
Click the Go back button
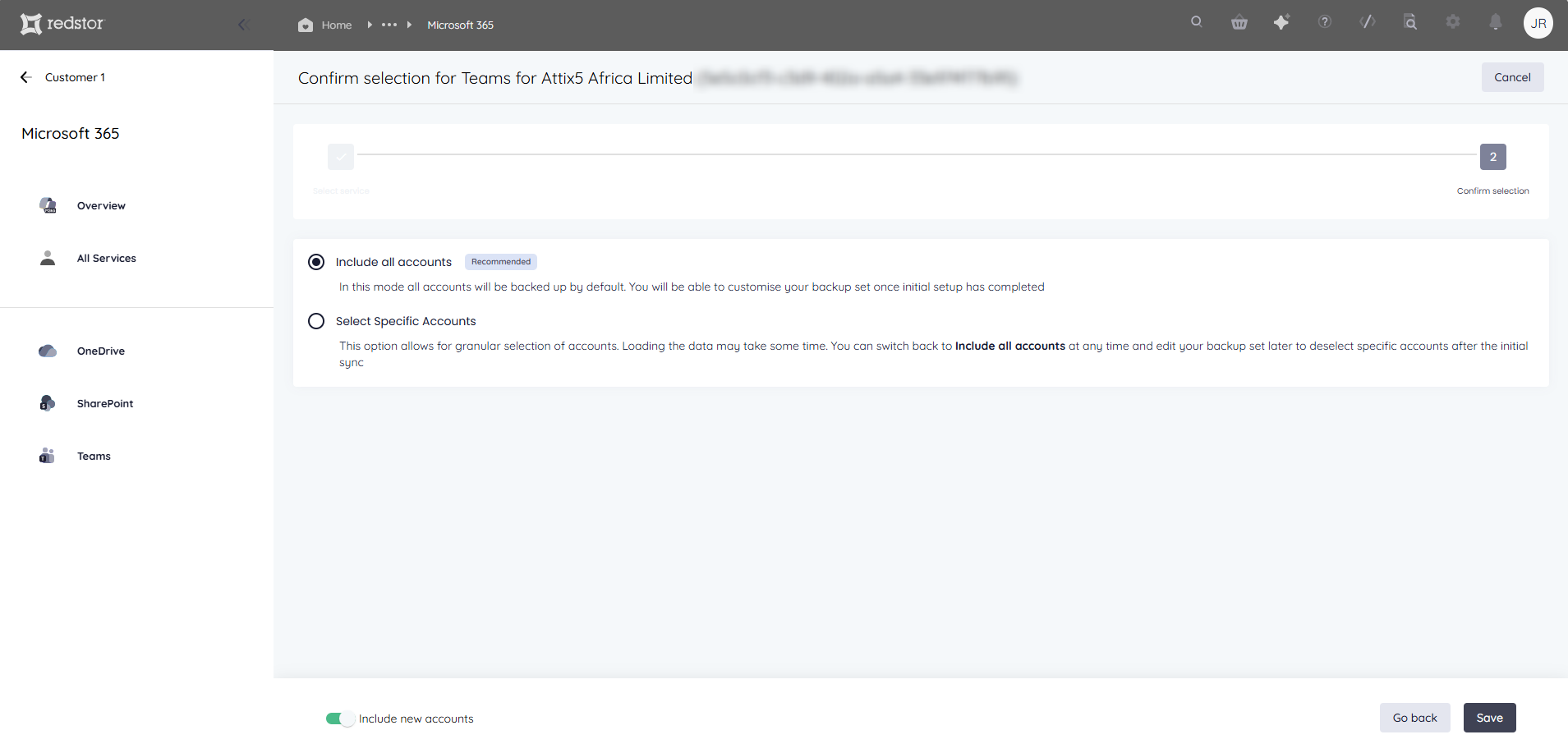point(1415,718)
